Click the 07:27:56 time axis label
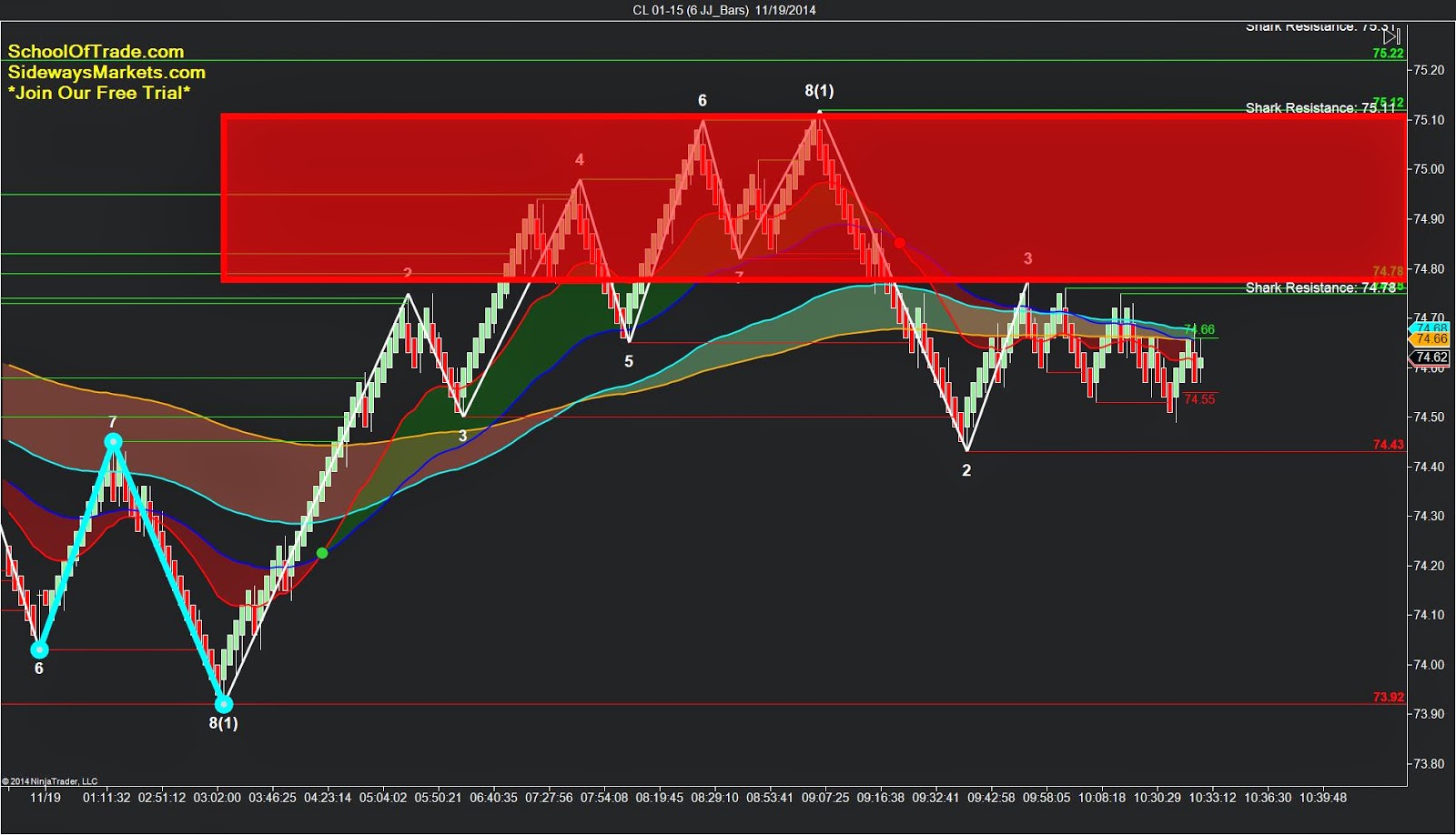The width and height of the screenshot is (1456, 835). [549, 798]
